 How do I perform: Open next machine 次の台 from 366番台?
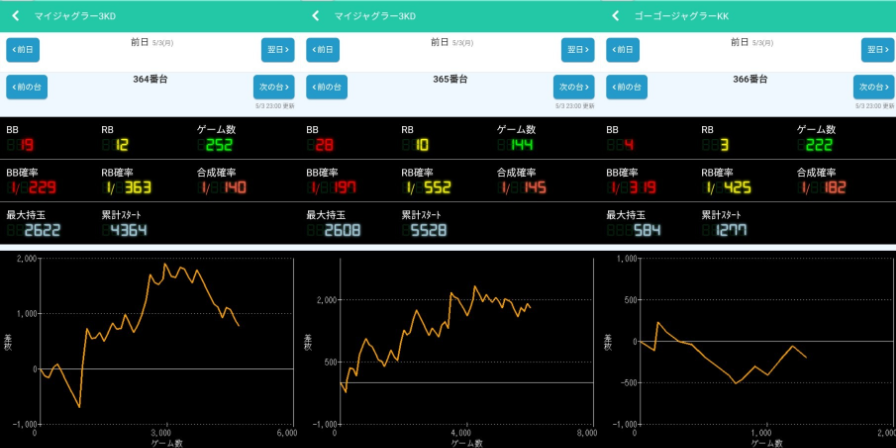pos(874,87)
